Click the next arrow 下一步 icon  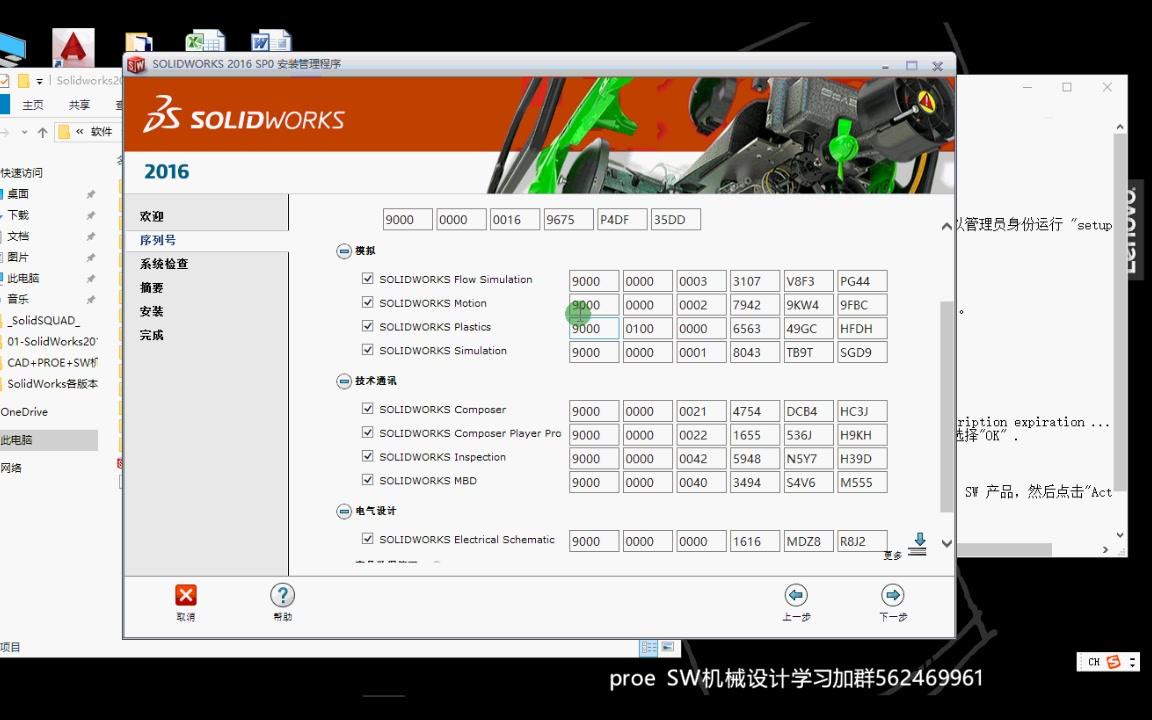tap(892, 596)
